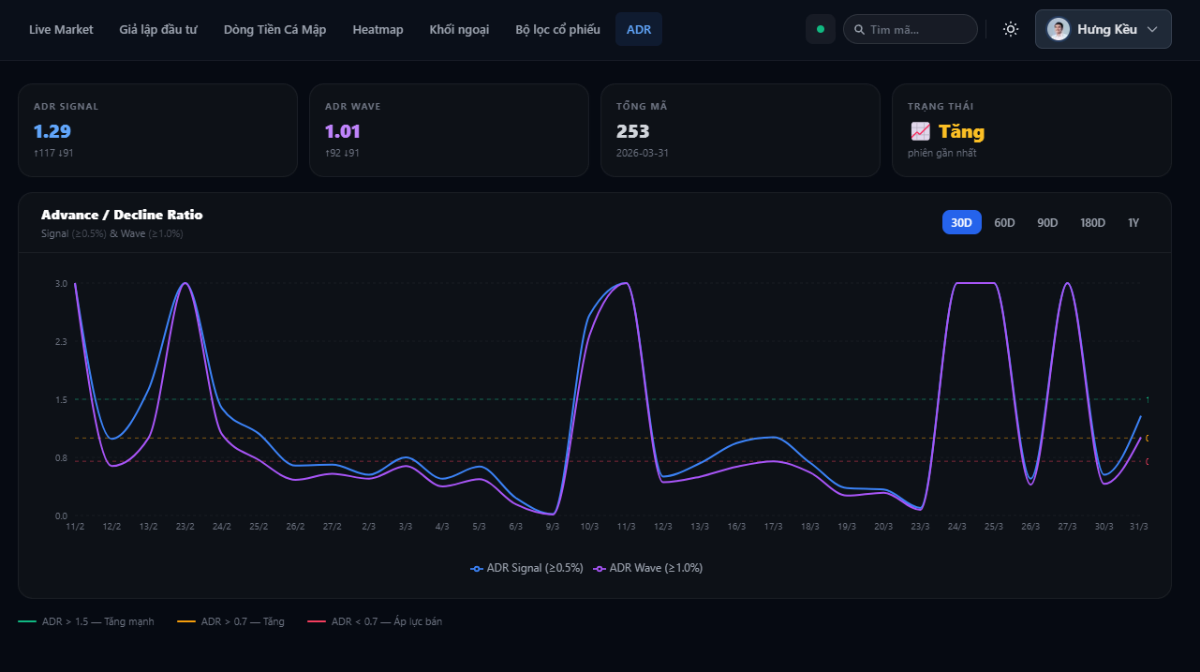Viewport: 1200px width, 672px height.
Task: Click the Tăng mạnh legend label
Action: tap(130, 621)
